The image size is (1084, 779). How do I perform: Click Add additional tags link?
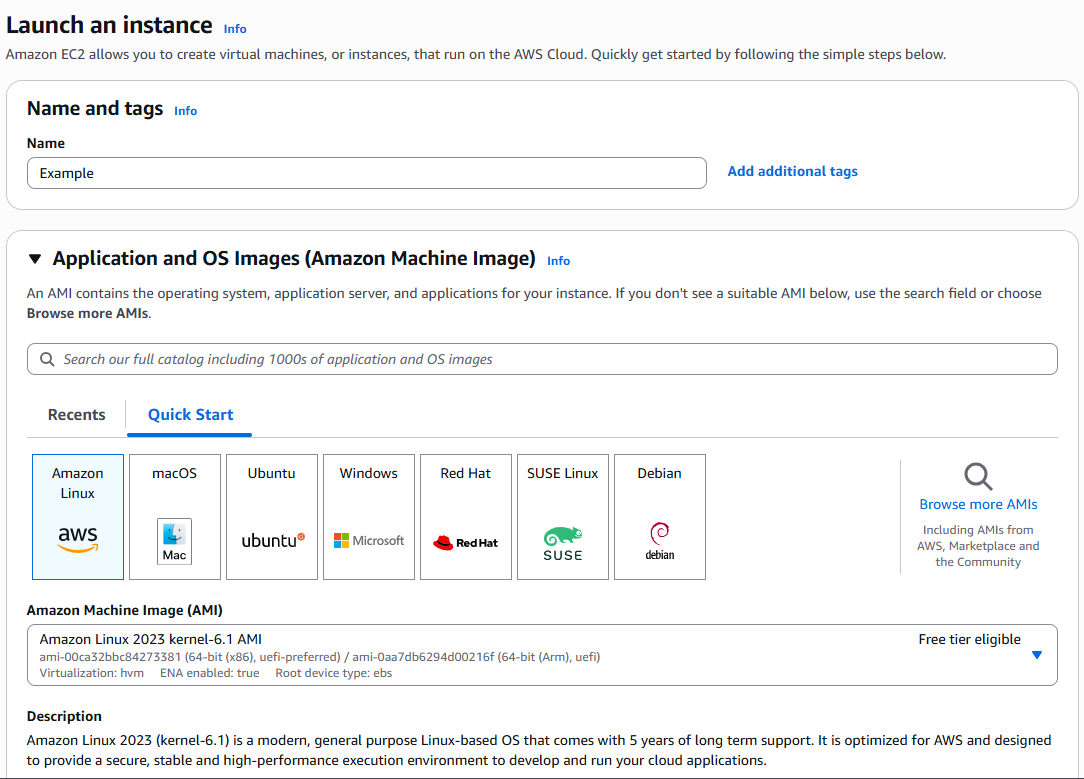792,172
